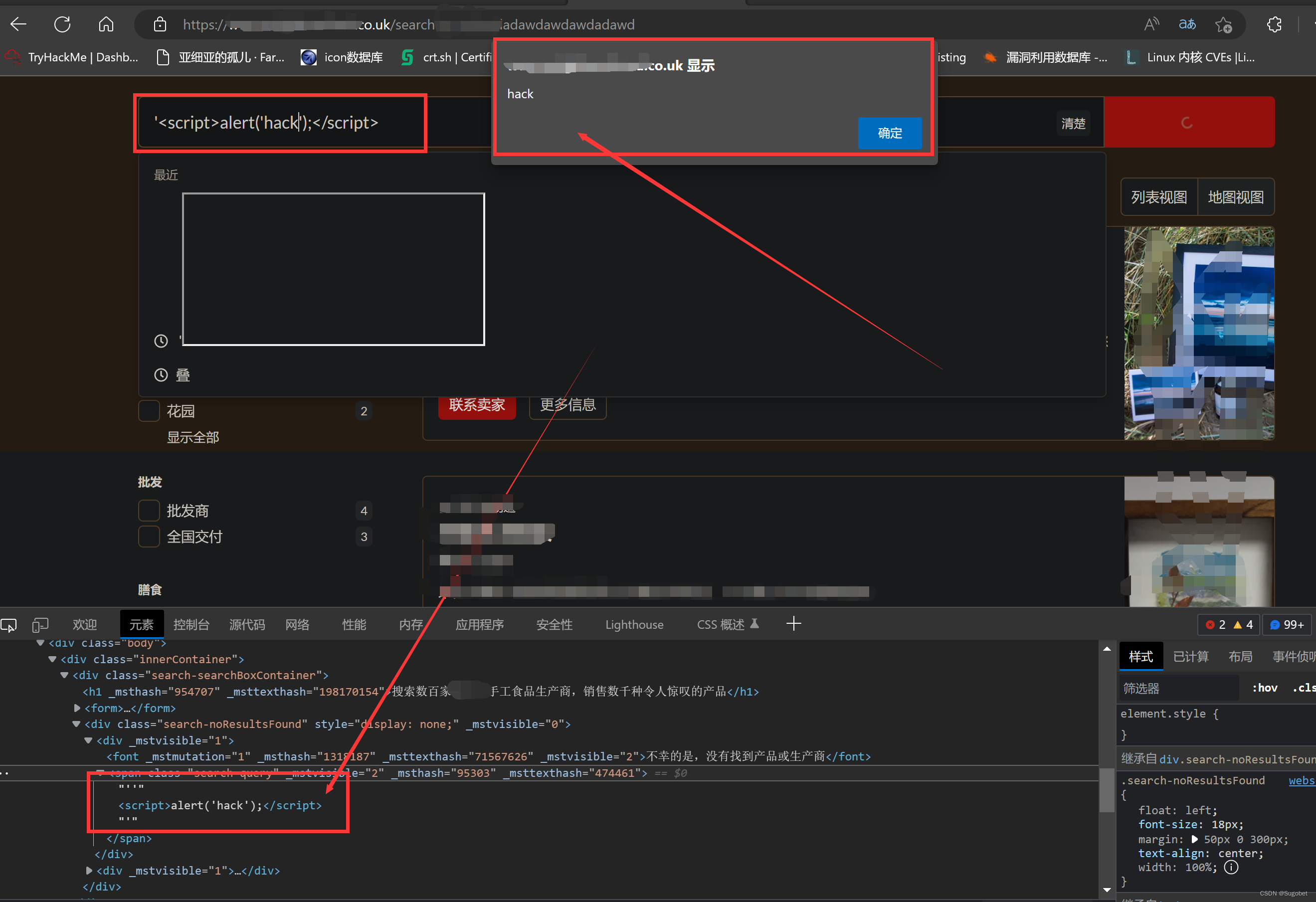Viewport: 1316px width, 902px height.
Task: Add page to favorites star icon
Action: [1223, 24]
